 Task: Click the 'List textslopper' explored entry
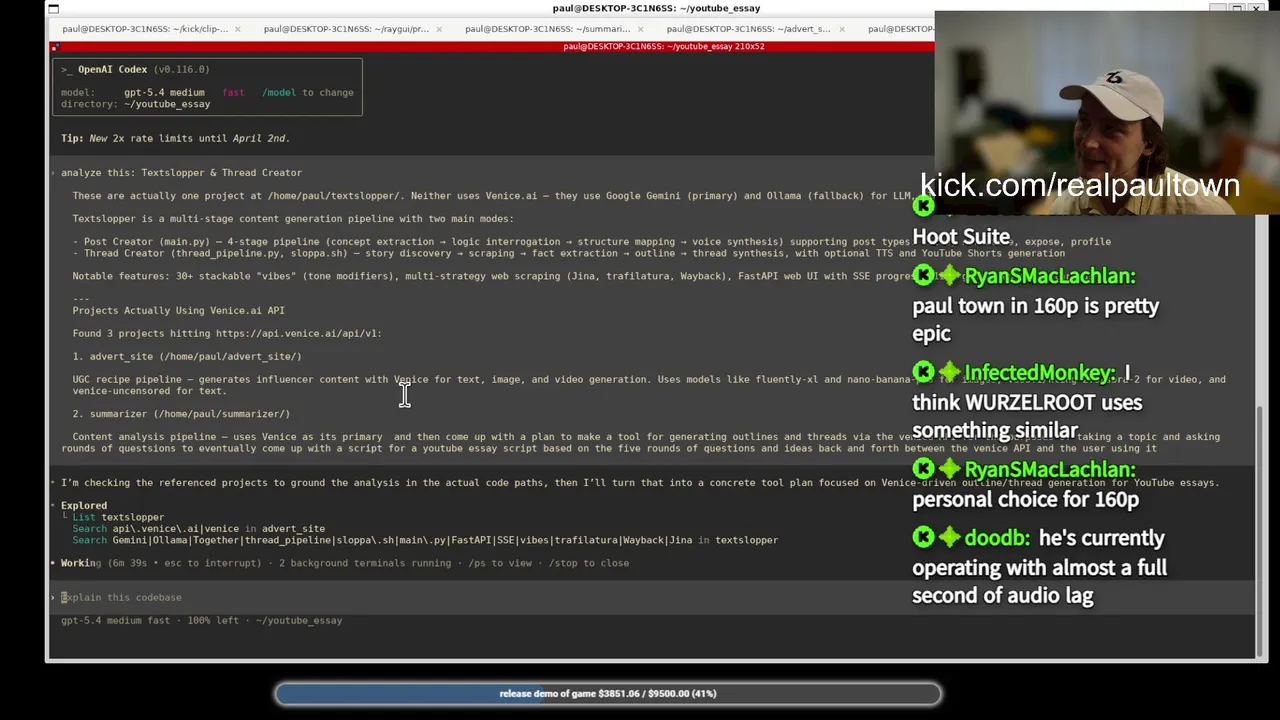[118, 517]
